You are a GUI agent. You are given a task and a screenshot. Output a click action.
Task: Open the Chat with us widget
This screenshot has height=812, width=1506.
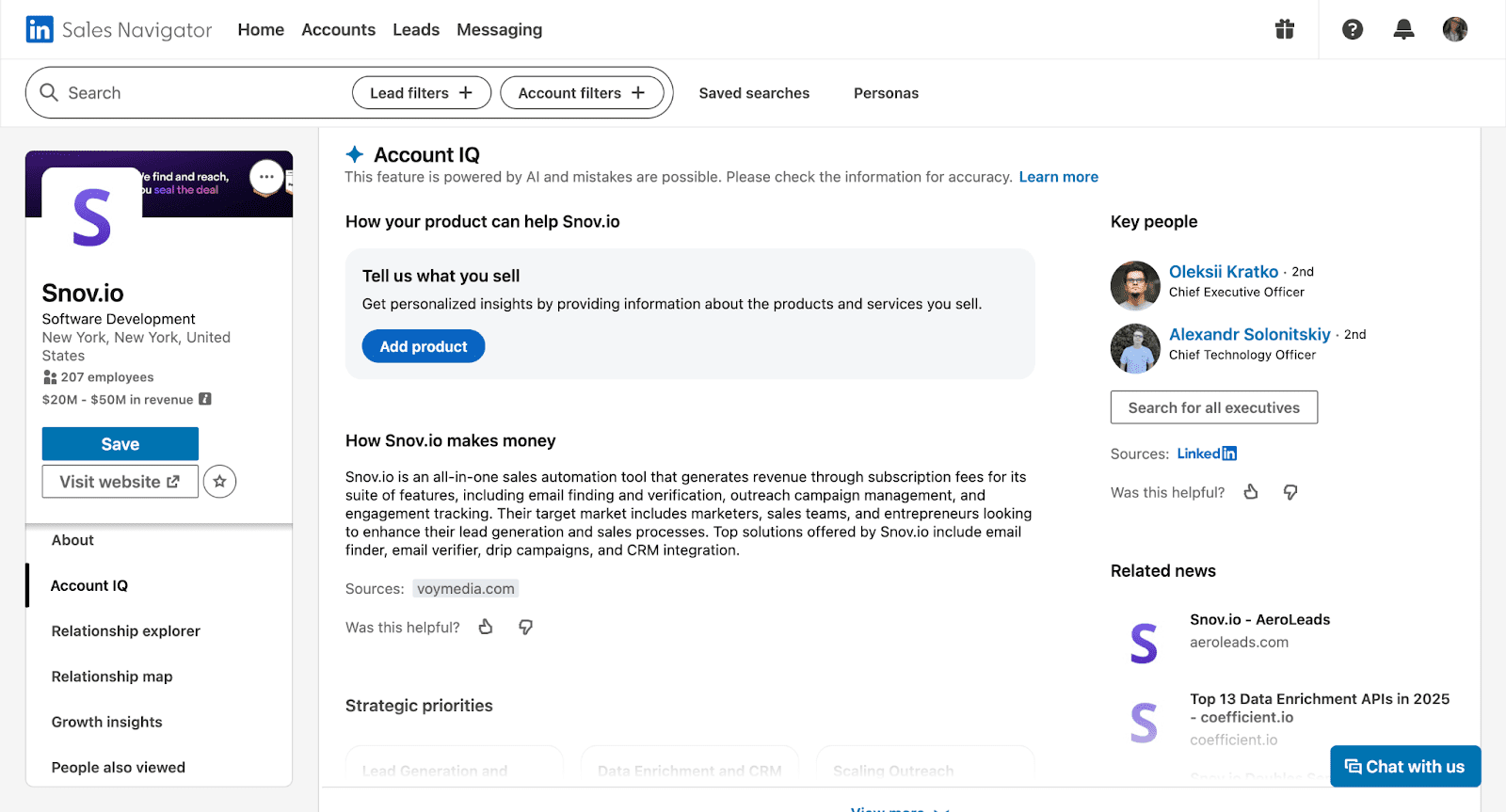pyautogui.click(x=1404, y=767)
